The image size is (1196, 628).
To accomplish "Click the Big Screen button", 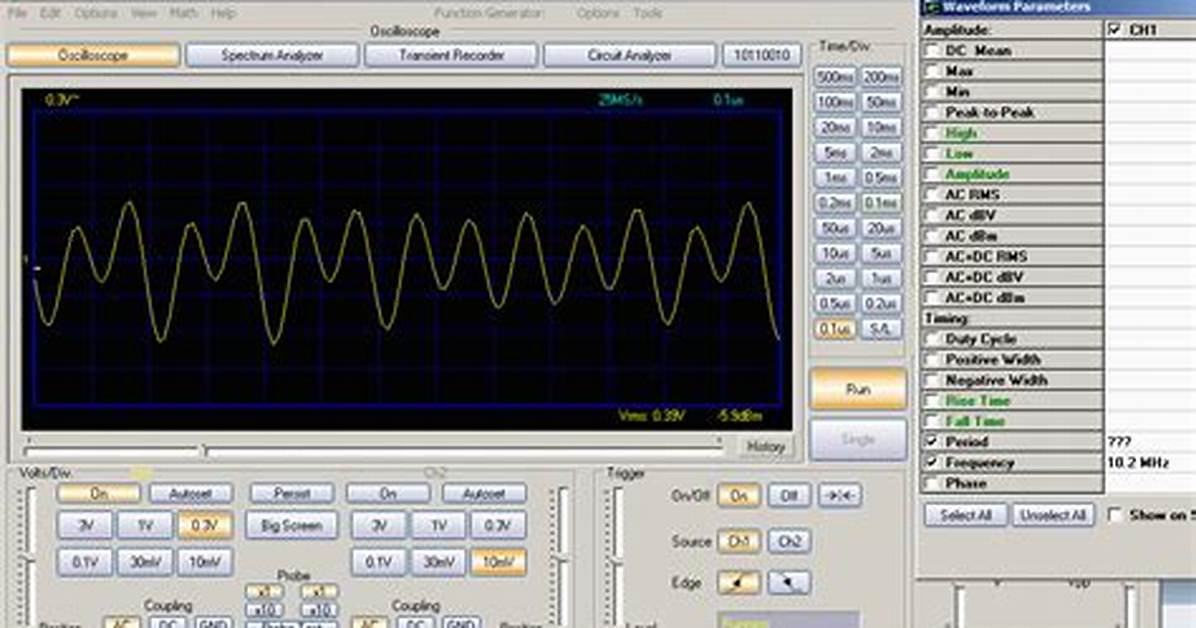I will point(291,526).
